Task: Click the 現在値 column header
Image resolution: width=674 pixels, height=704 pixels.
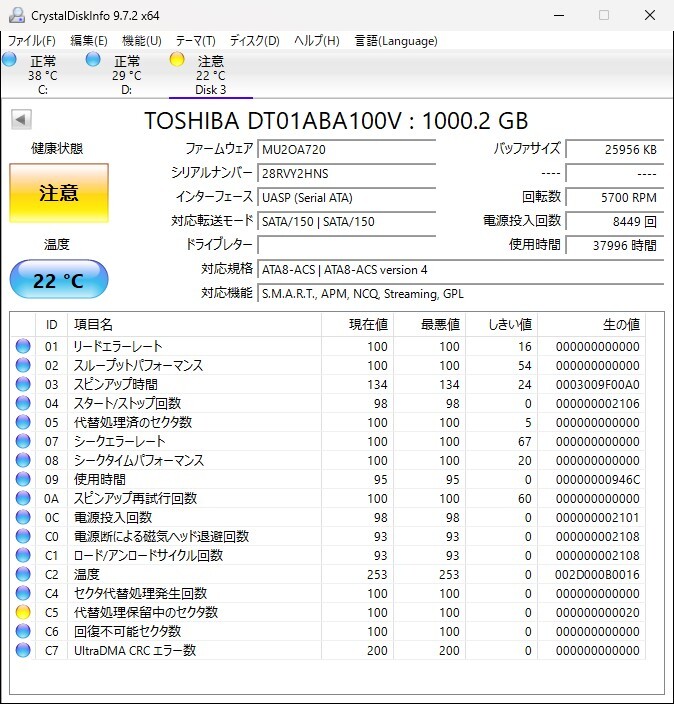Action: (x=357, y=325)
